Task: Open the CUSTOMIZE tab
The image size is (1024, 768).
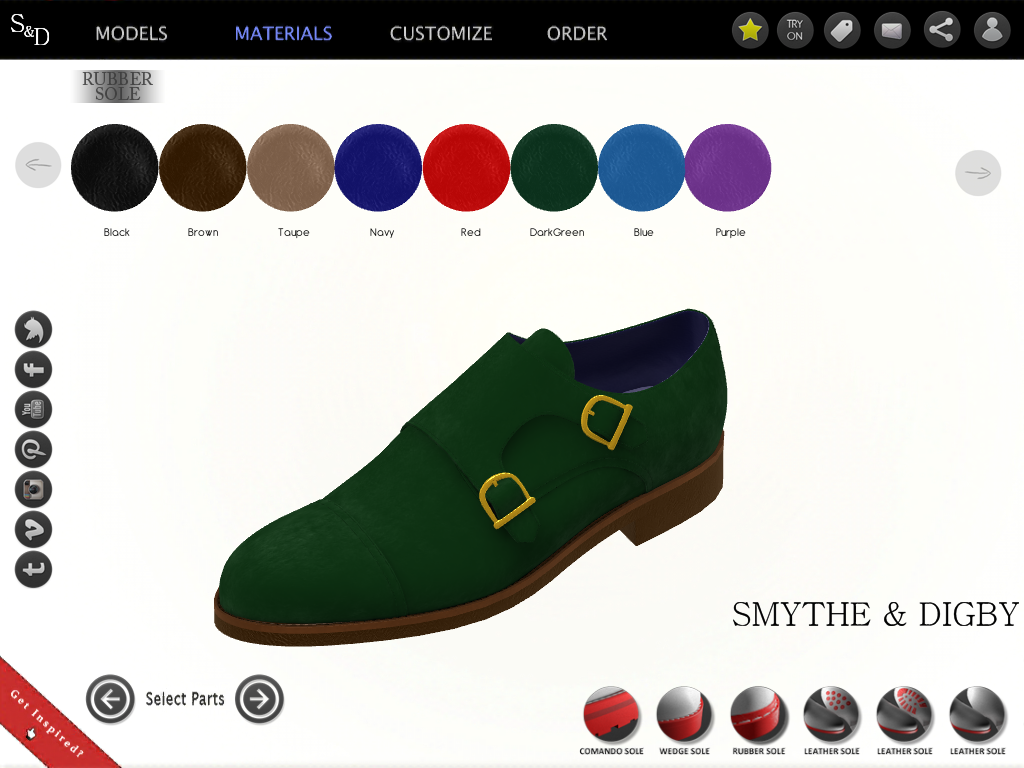Action: point(441,33)
